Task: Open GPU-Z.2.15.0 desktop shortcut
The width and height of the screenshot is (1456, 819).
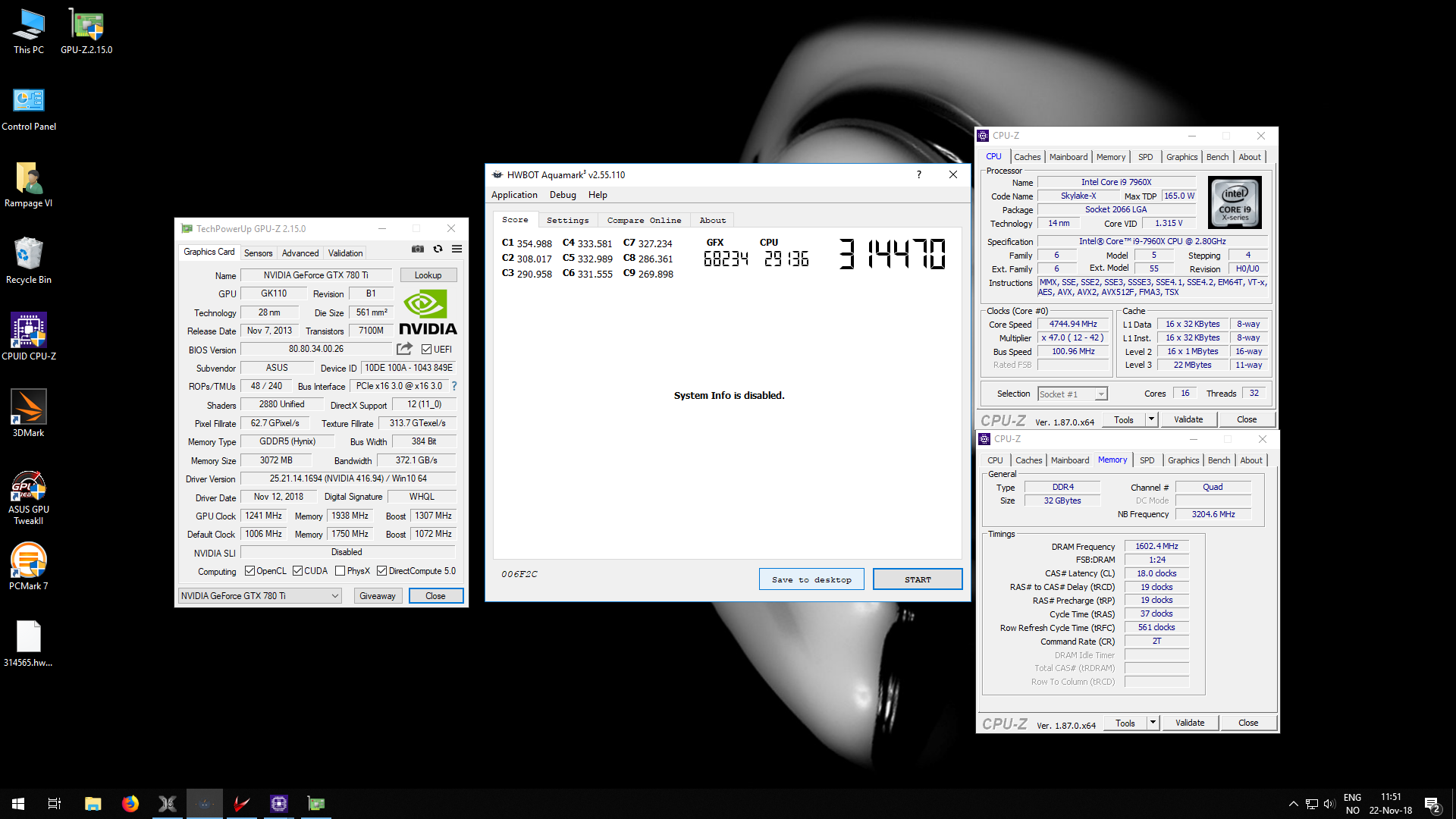Action: pyautogui.click(x=86, y=32)
